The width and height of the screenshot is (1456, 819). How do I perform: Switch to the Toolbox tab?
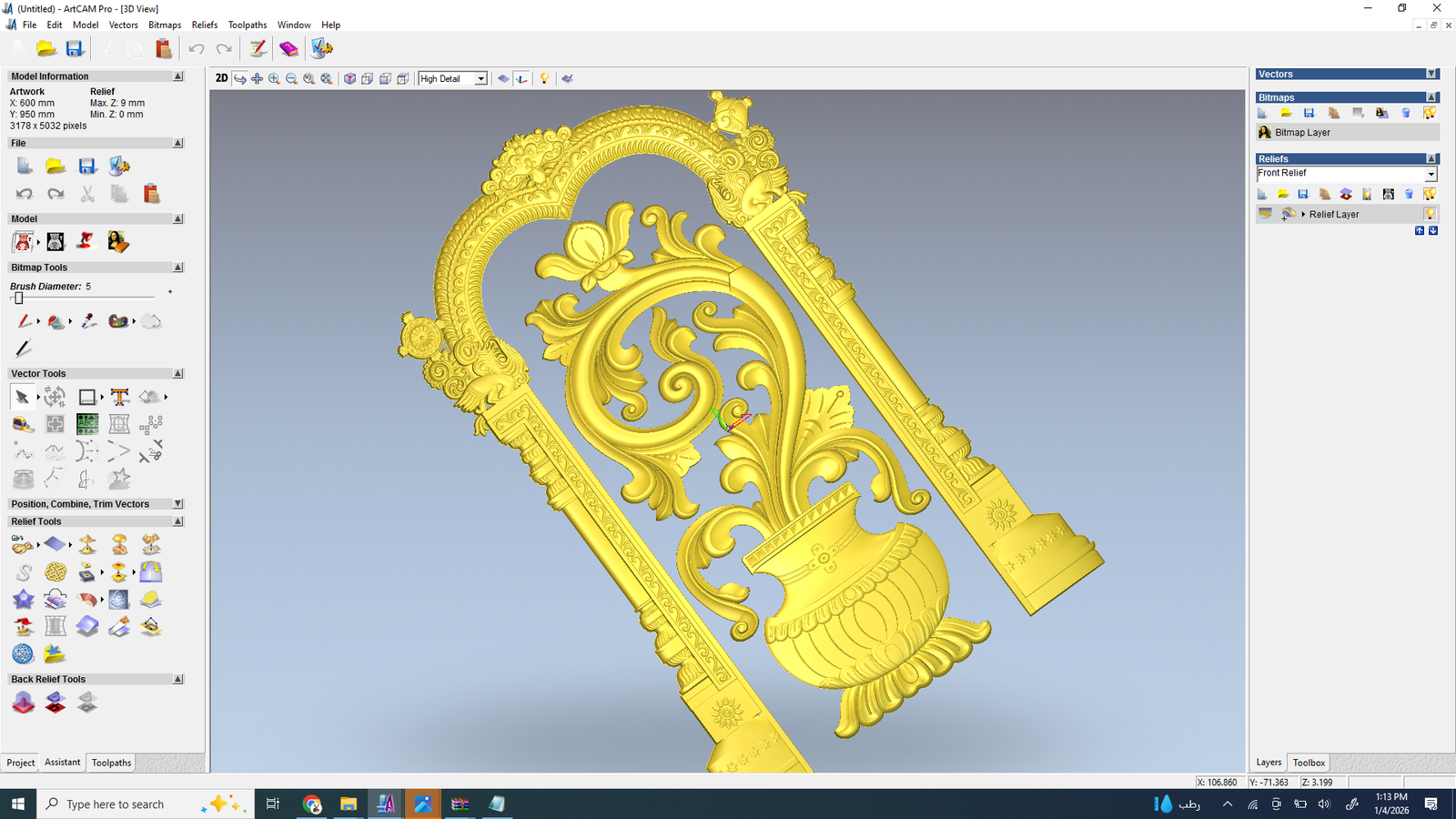pos(1309,763)
